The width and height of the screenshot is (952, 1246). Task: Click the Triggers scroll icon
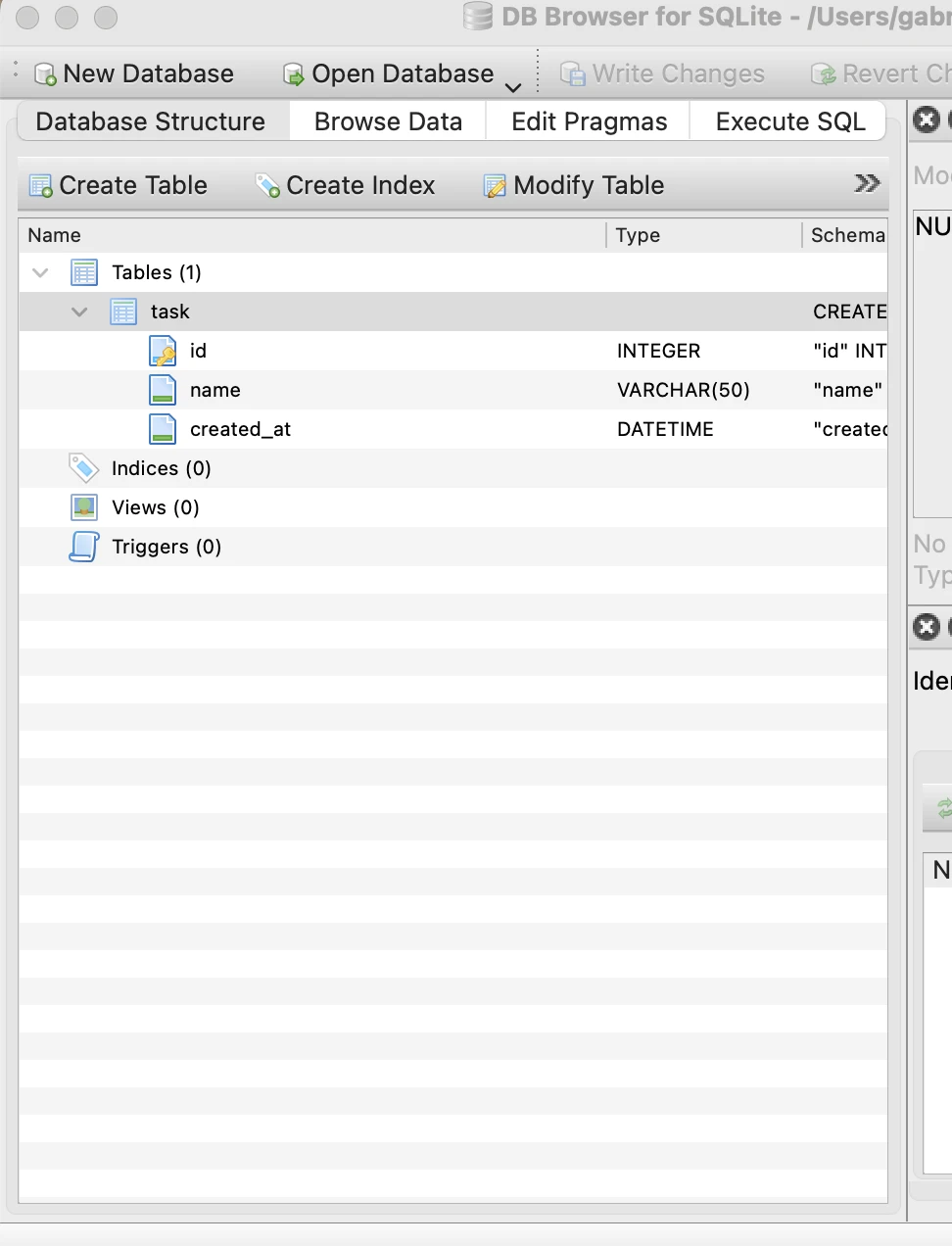pyautogui.click(x=84, y=547)
